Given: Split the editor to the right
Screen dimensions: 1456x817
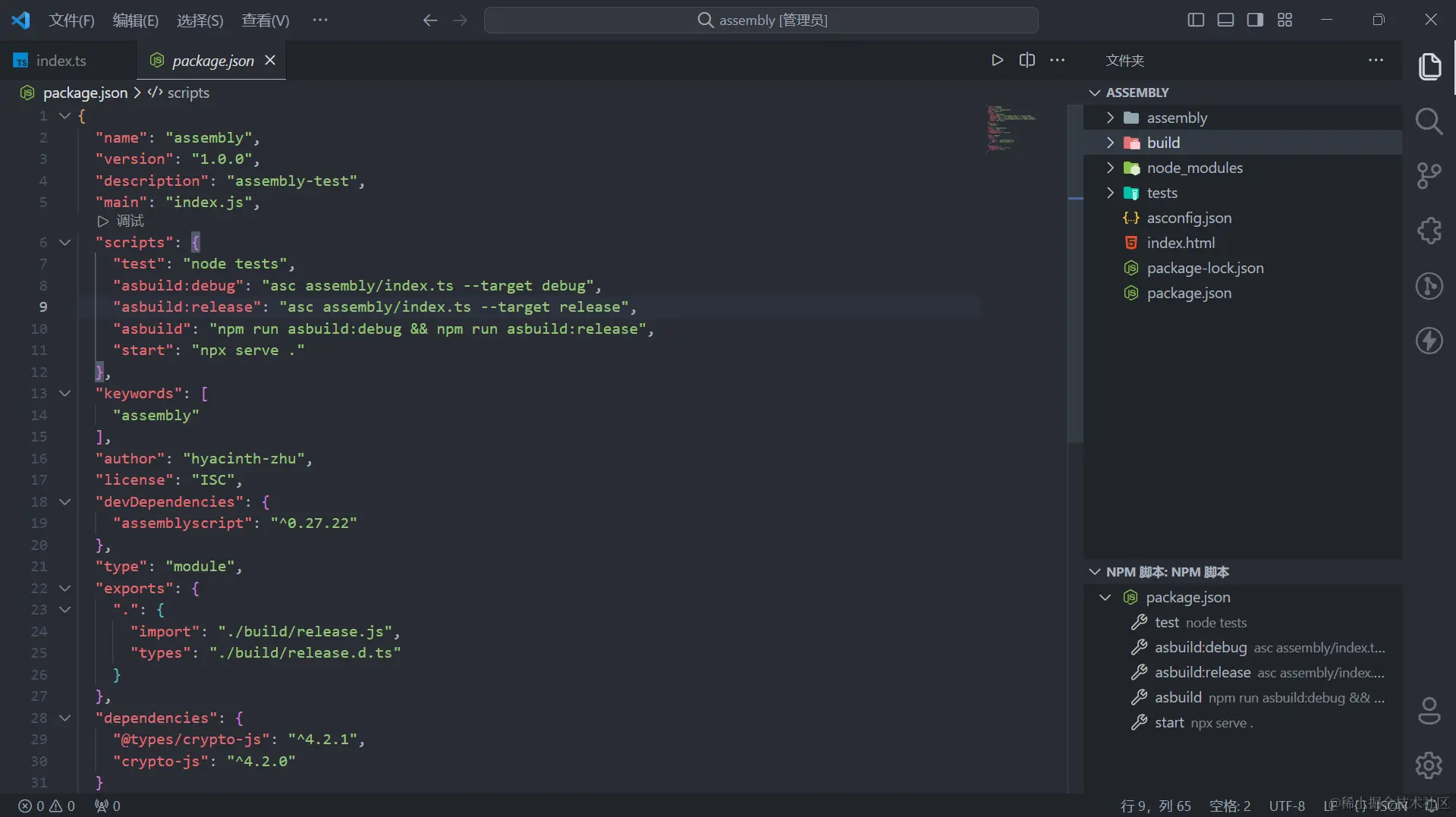Looking at the screenshot, I should 1027,60.
